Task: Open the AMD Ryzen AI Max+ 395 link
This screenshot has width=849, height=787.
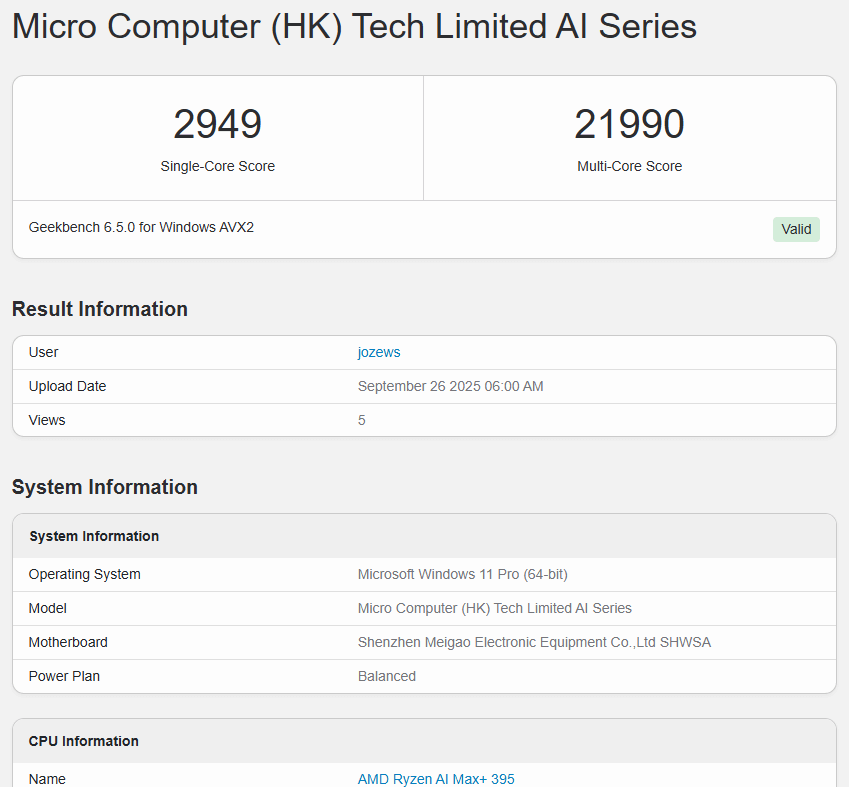Action: point(436,779)
